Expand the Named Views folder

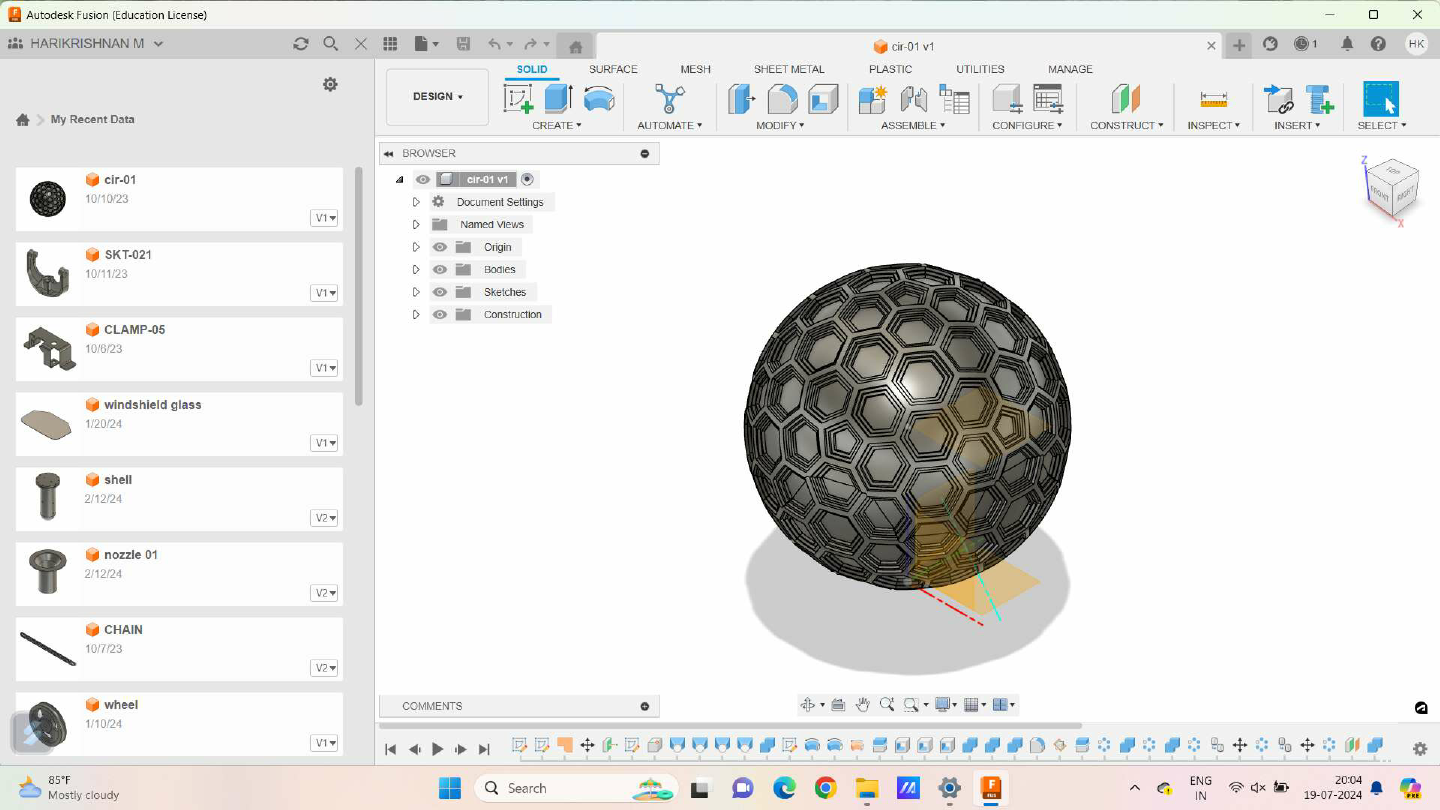point(416,224)
